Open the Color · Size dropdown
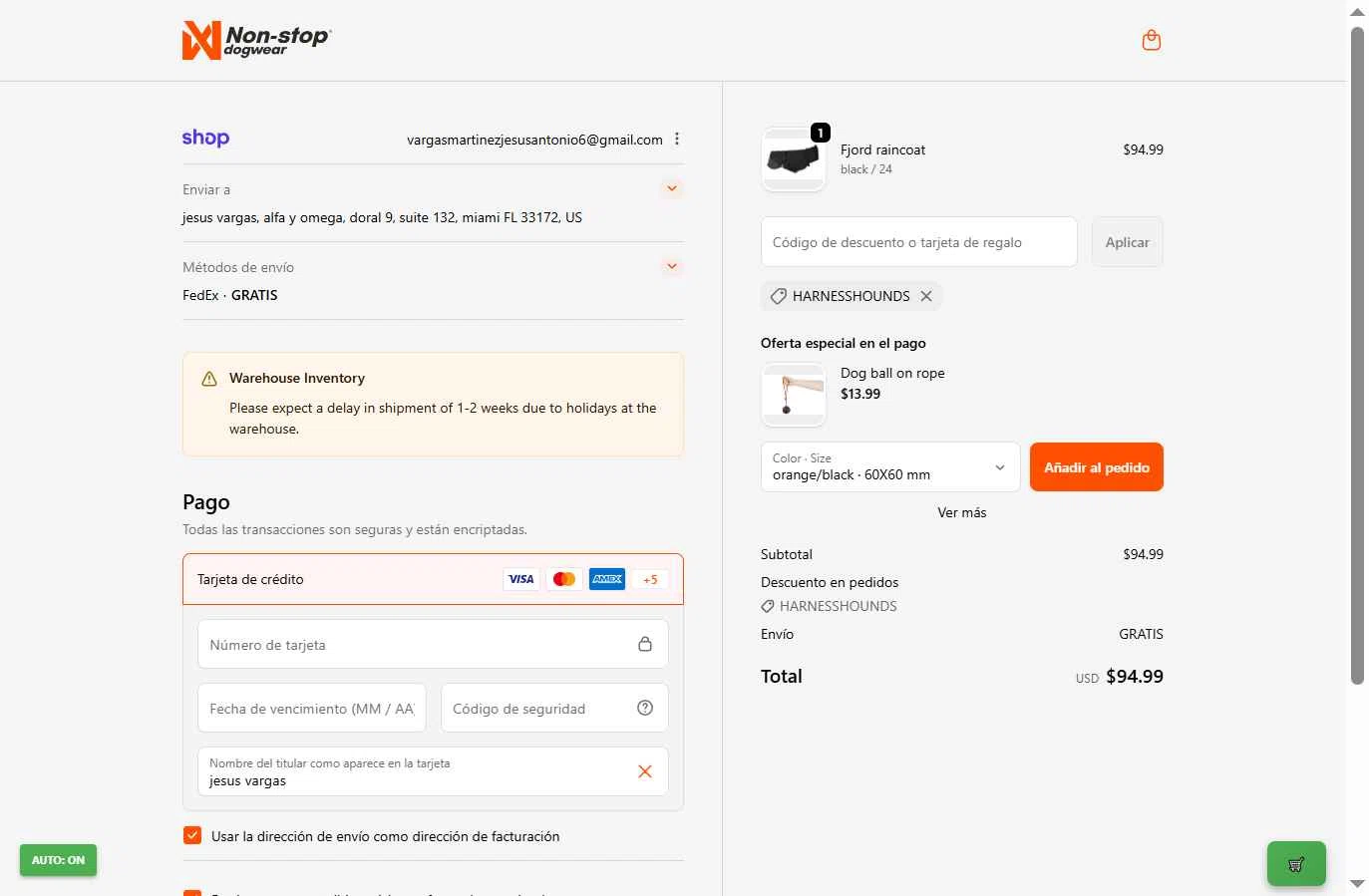Viewport: 1369px width, 896px height. pyautogui.click(x=890, y=466)
